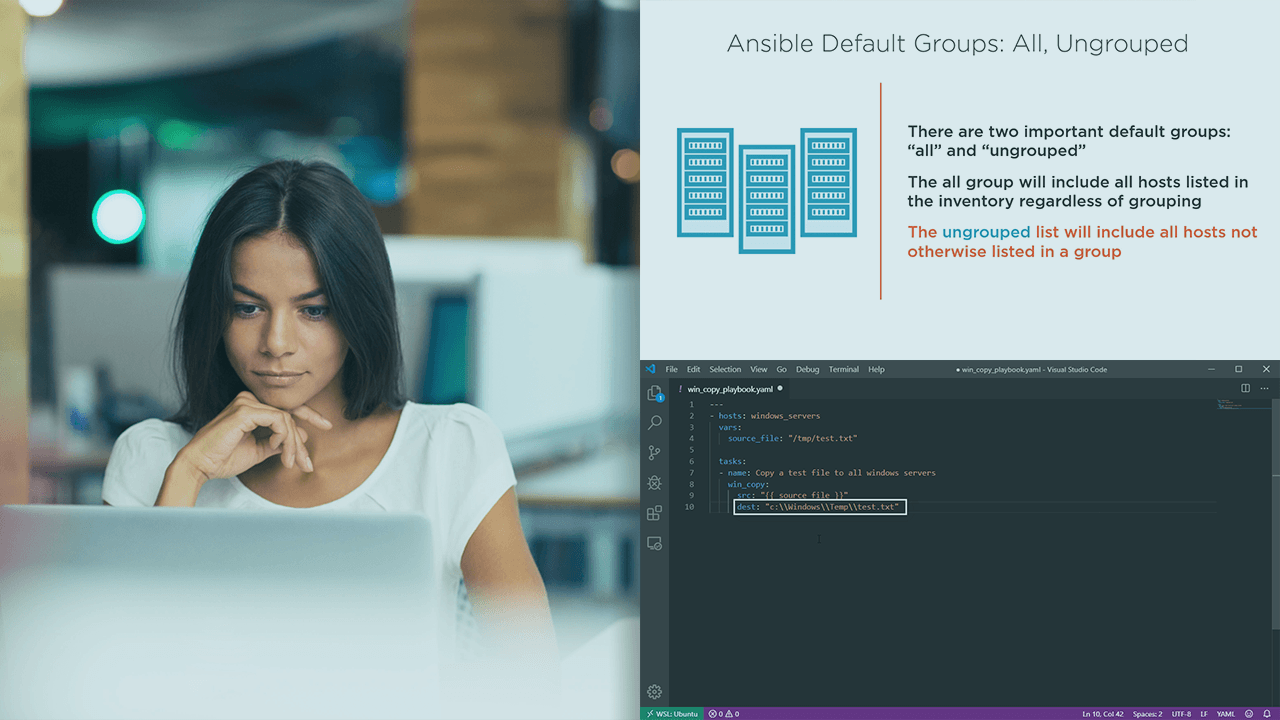Click the Spaces: 2 indentation setting
This screenshot has width=1280, height=720.
coord(1146,713)
